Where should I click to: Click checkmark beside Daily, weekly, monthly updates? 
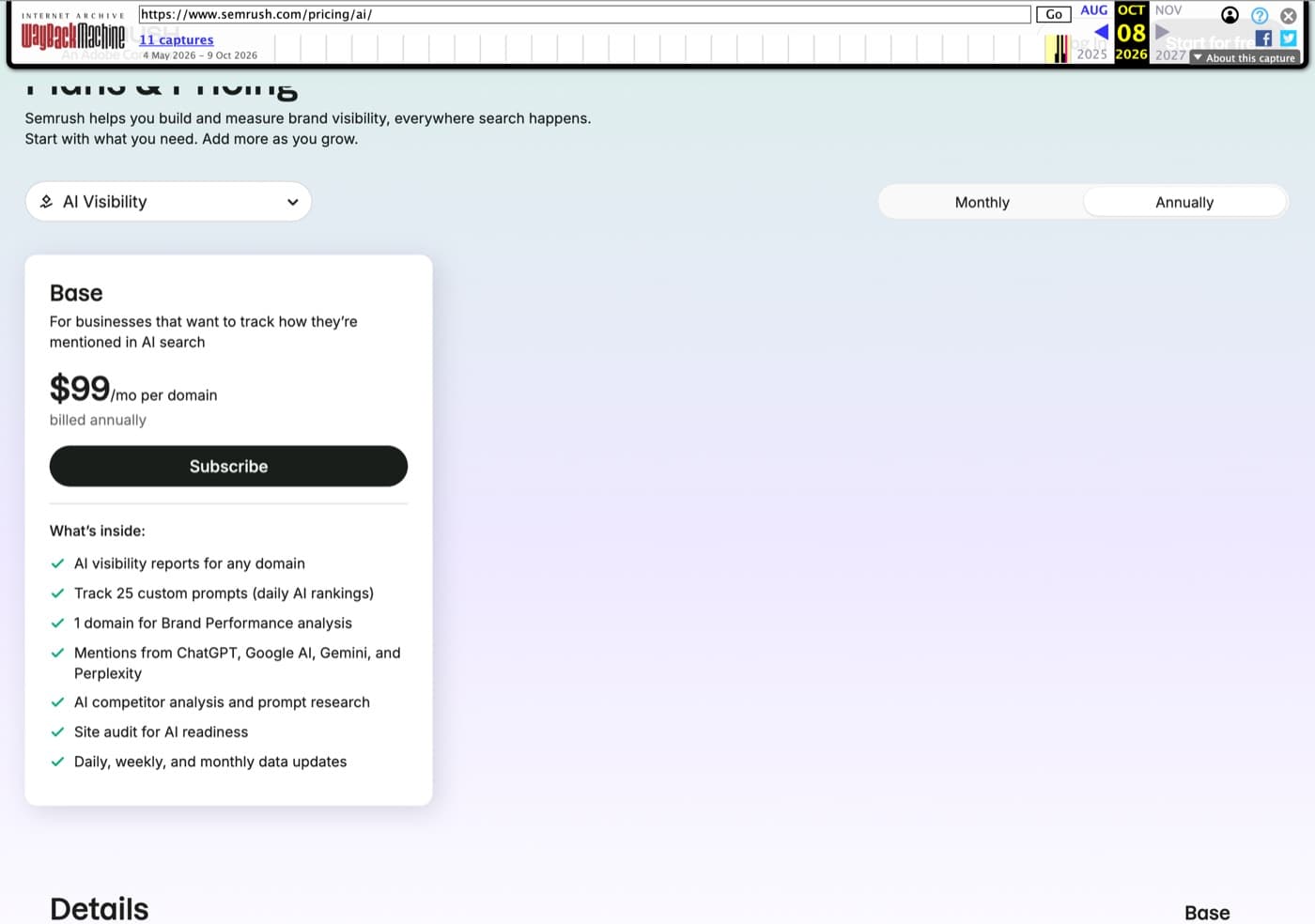tap(57, 762)
